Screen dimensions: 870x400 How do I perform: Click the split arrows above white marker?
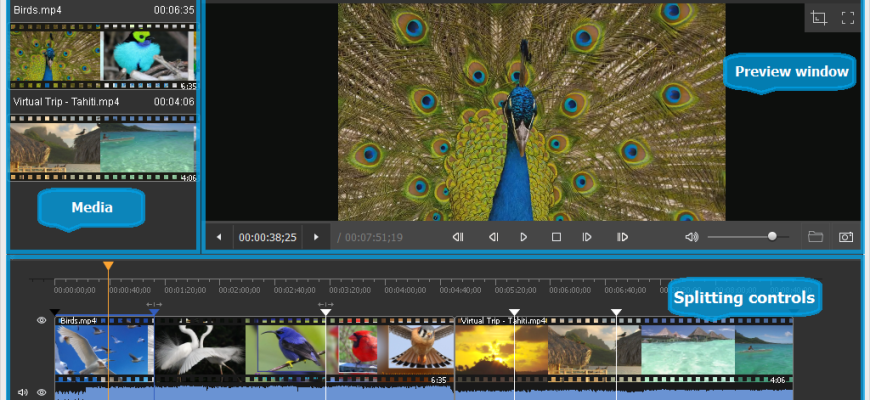coord(326,305)
